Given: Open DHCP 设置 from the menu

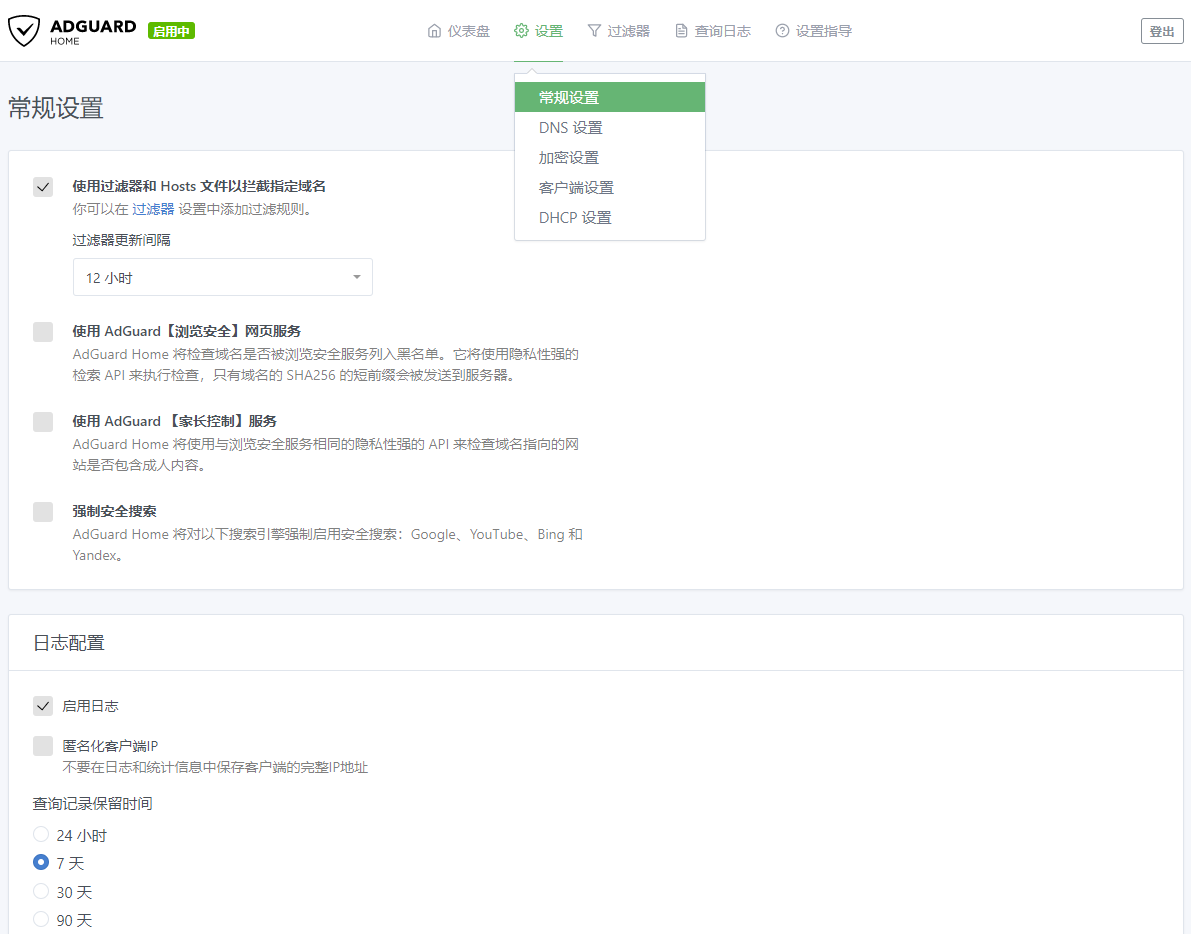Looking at the screenshot, I should (573, 217).
